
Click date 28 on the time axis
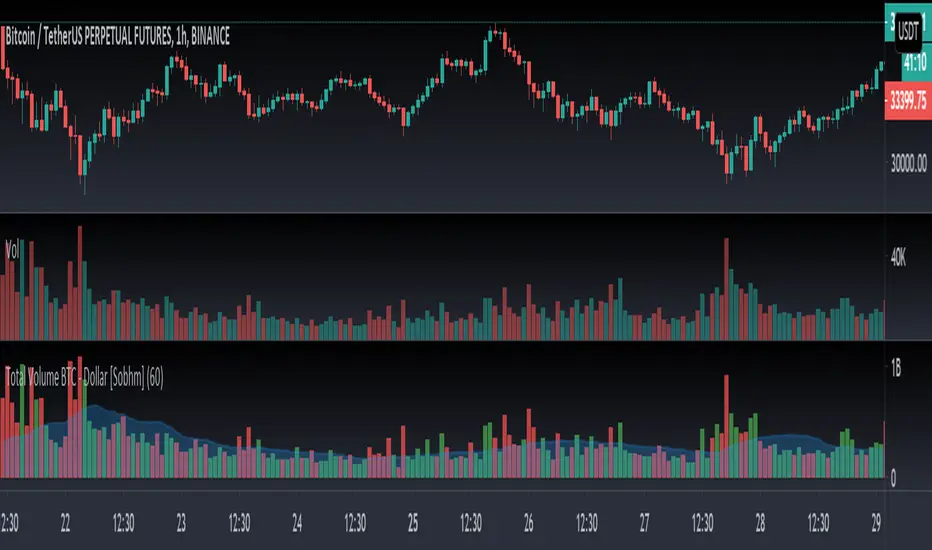[762, 524]
